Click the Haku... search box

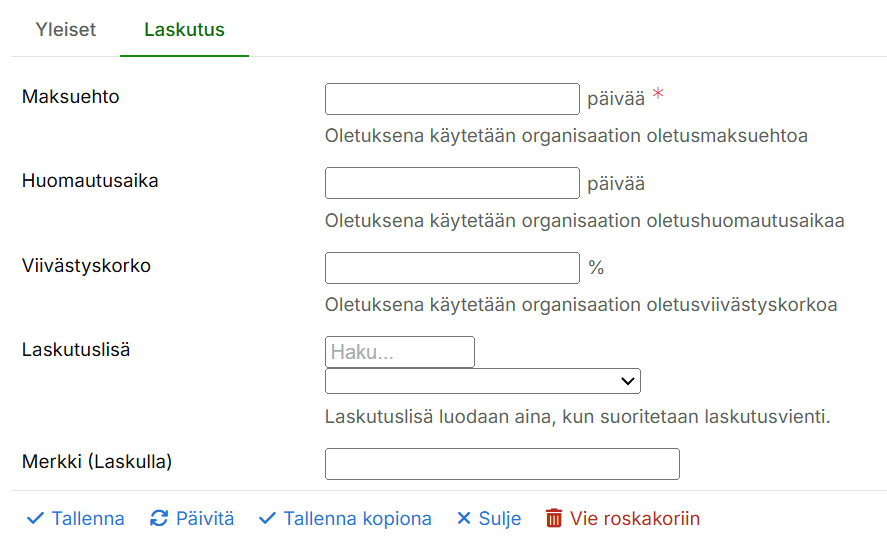(x=399, y=352)
